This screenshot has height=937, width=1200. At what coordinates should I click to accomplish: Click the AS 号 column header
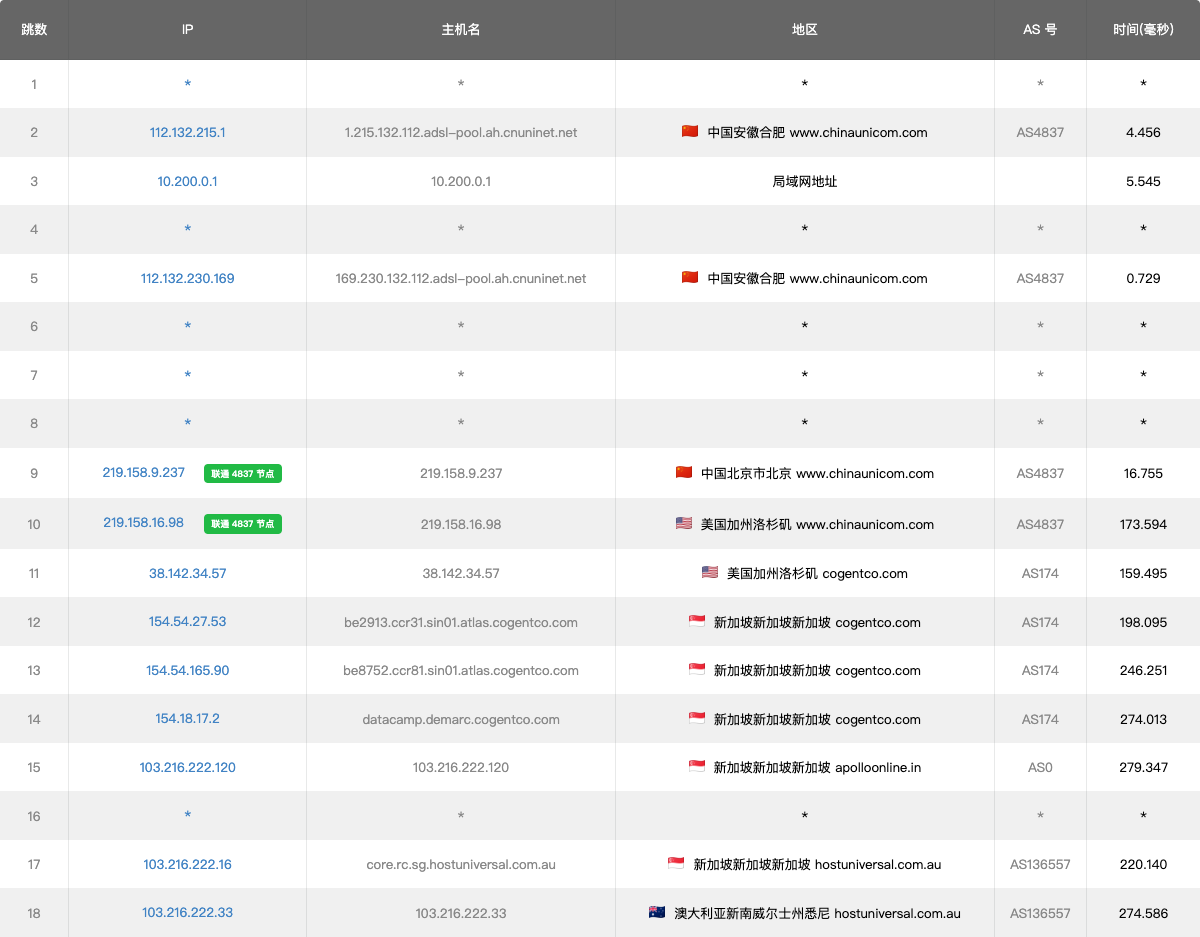1040,29
